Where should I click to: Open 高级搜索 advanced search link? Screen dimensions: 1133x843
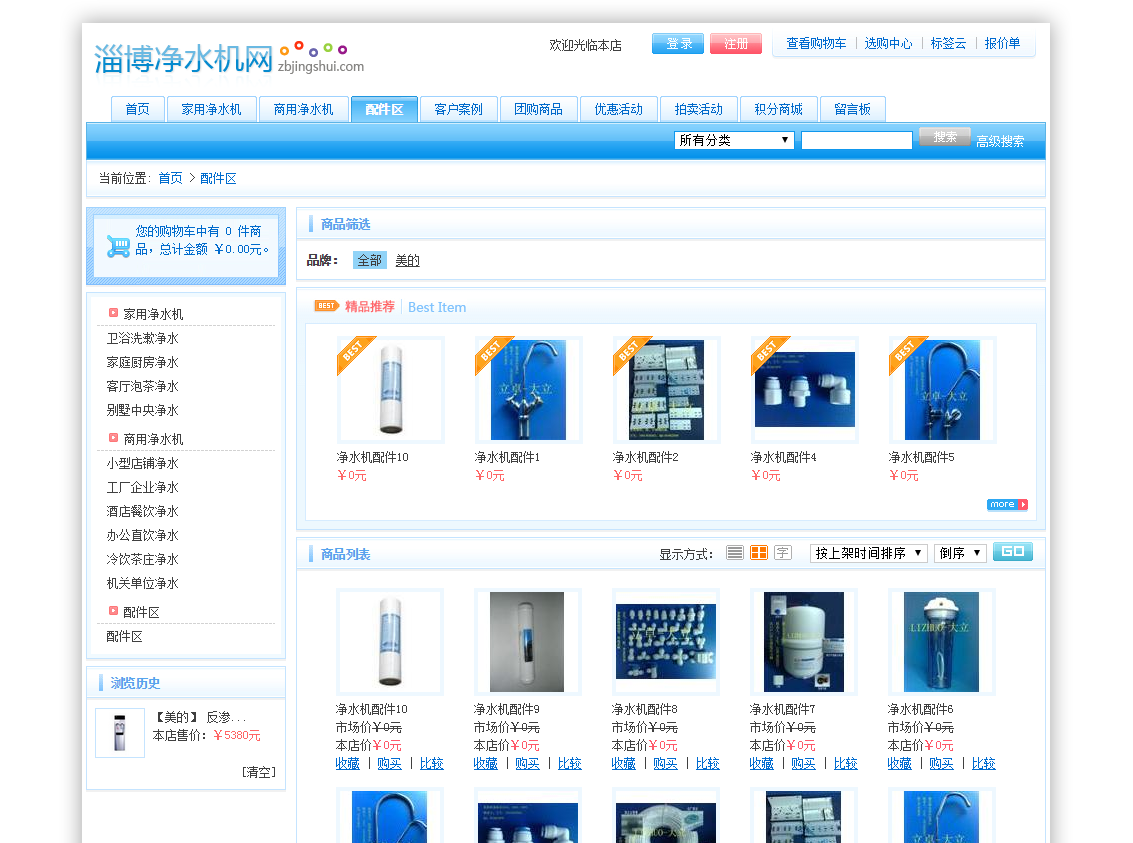tap(1000, 142)
